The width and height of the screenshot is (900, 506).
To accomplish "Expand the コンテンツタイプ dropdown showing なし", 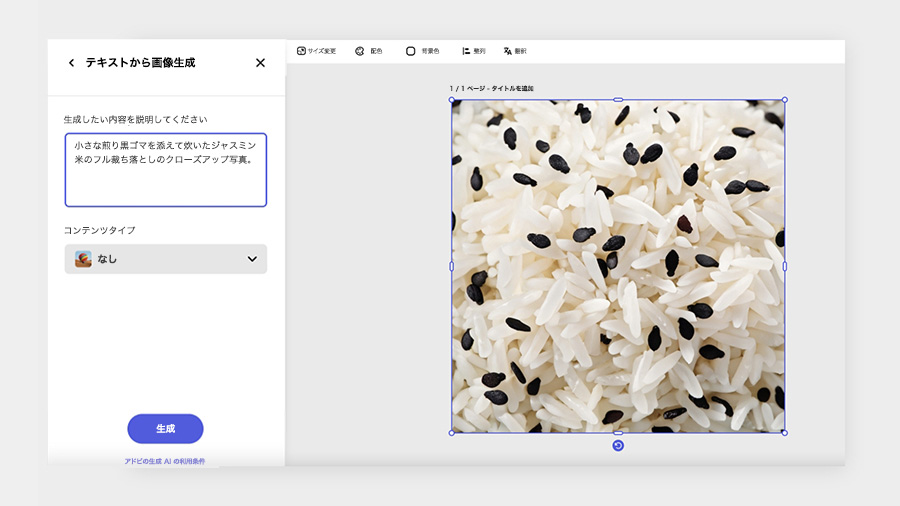I will [x=166, y=259].
